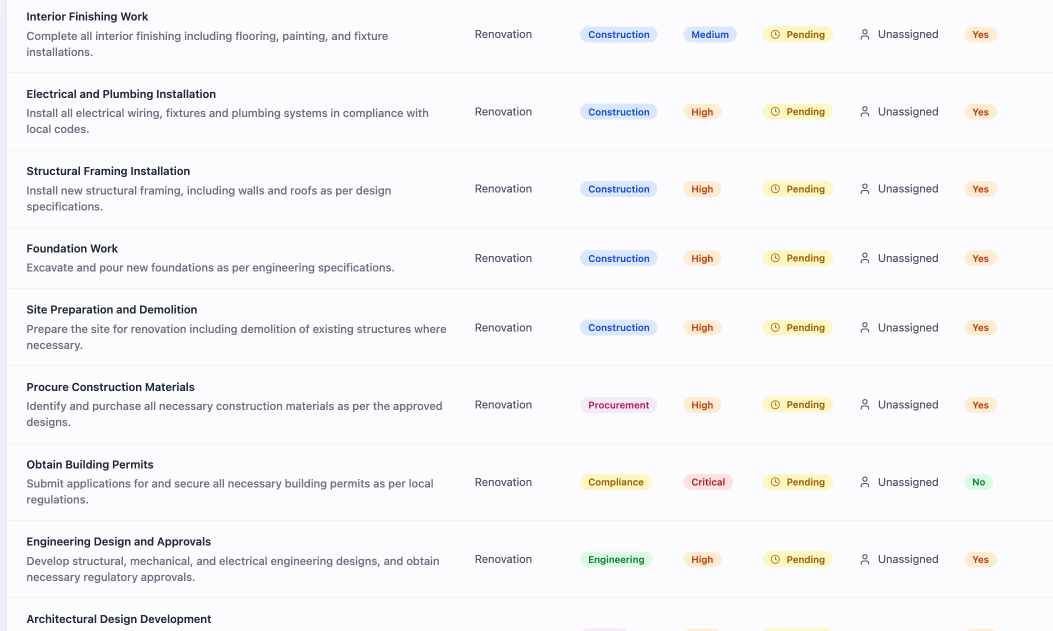Click the person icon on Structural Framing Installation row
Viewport: 1053px width, 631px height.
(864, 188)
